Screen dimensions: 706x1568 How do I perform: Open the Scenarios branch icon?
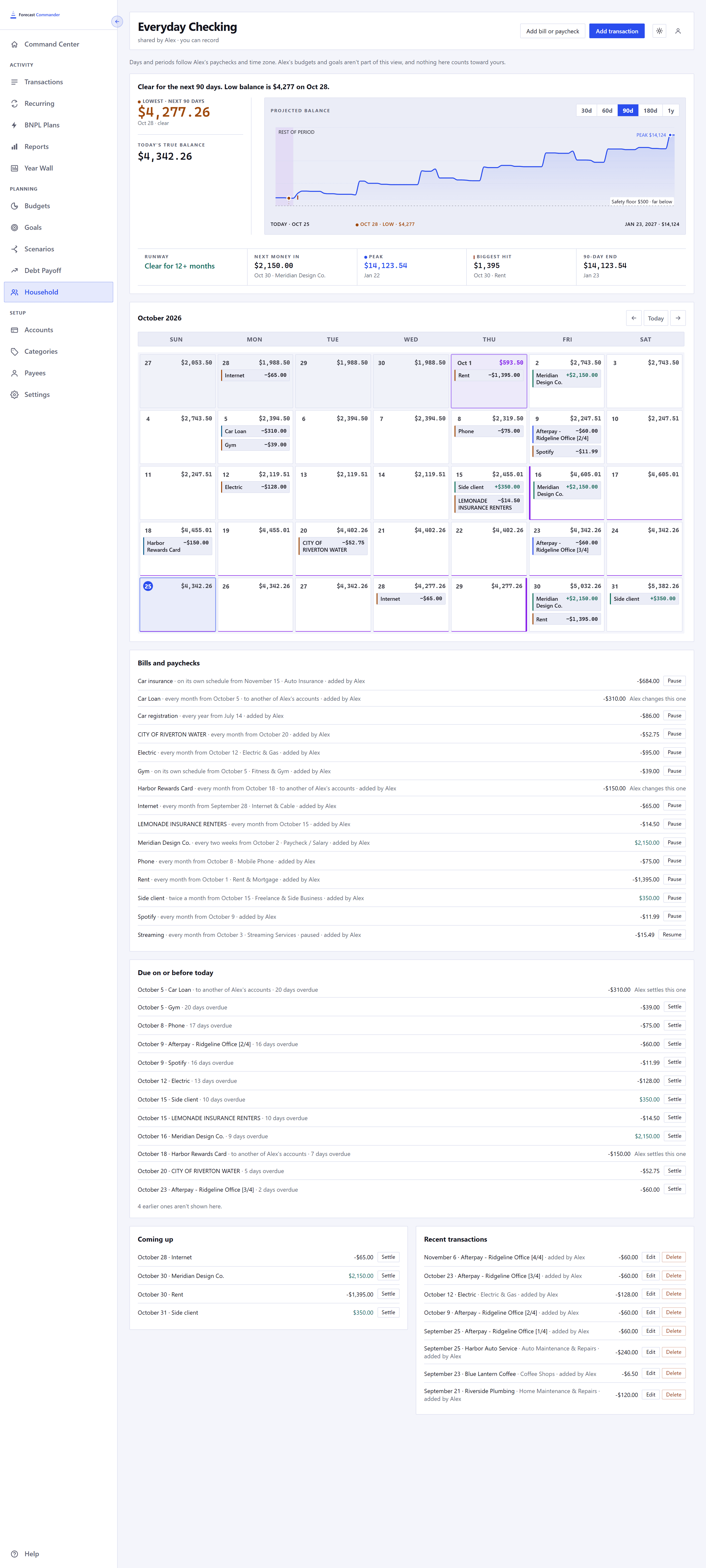15,249
